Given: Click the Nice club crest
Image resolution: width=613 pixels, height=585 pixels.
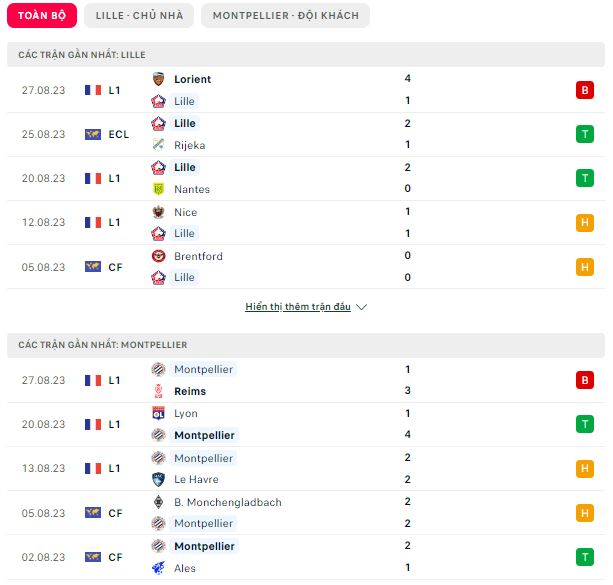Looking at the screenshot, I should pos(158,212).
